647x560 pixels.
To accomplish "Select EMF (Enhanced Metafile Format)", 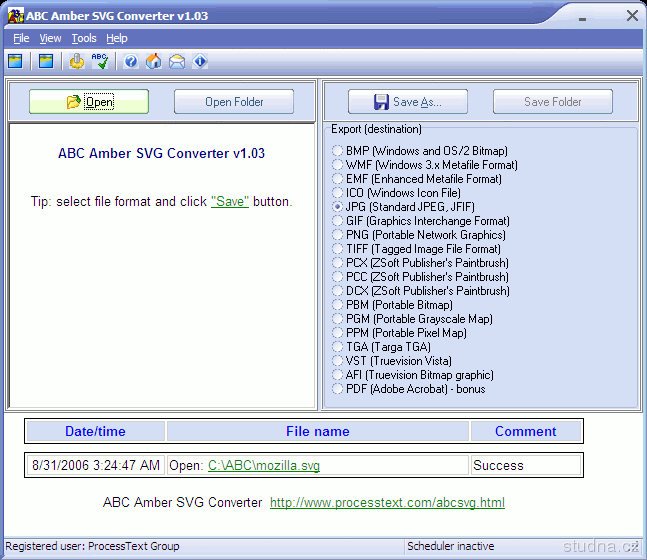I will (417, 179).
